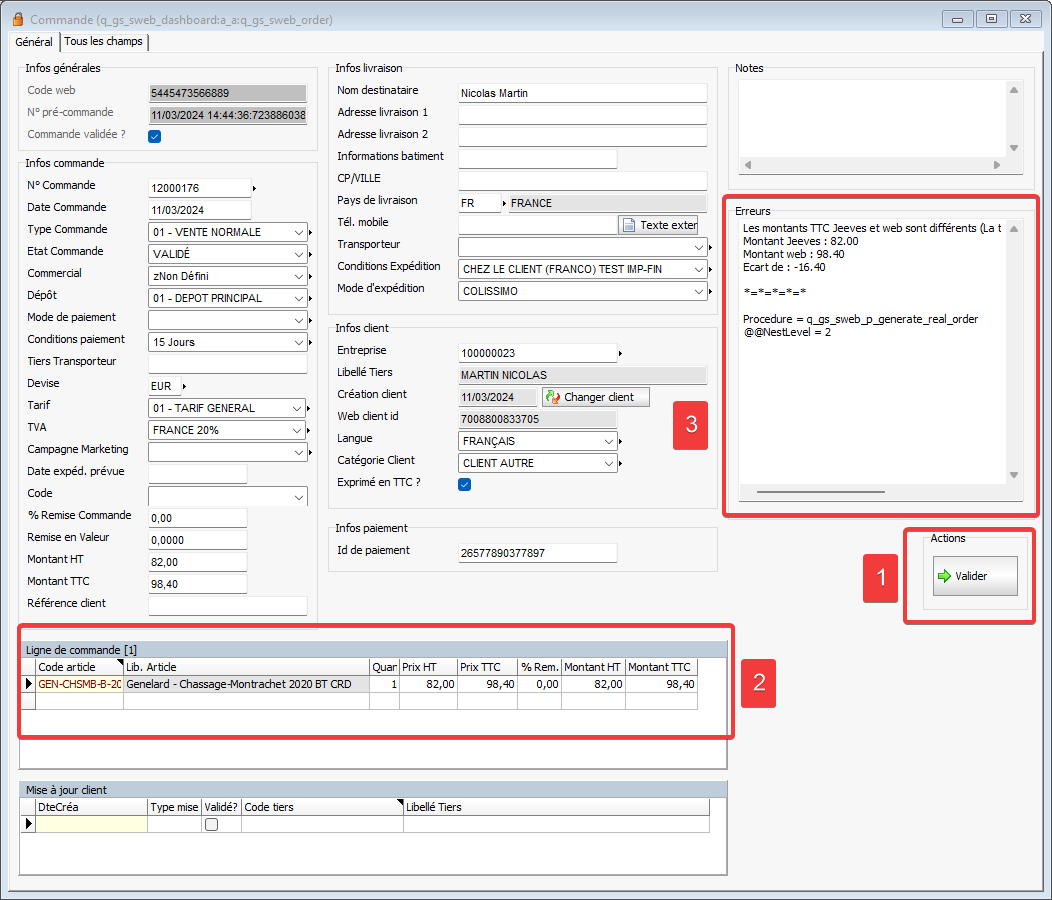Click the Changer client button
Image resolution: width=1052 pixels, height=900 pixels.
click(595, 397)
